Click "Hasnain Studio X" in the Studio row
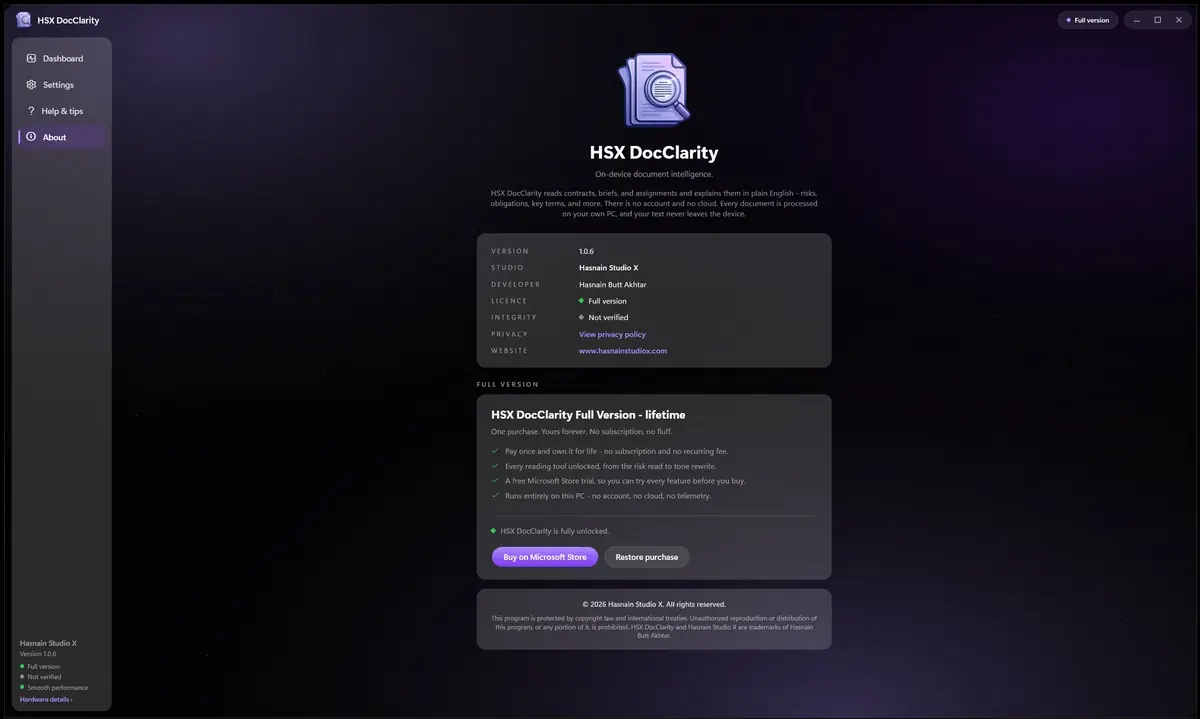 (x=608, y=268)
